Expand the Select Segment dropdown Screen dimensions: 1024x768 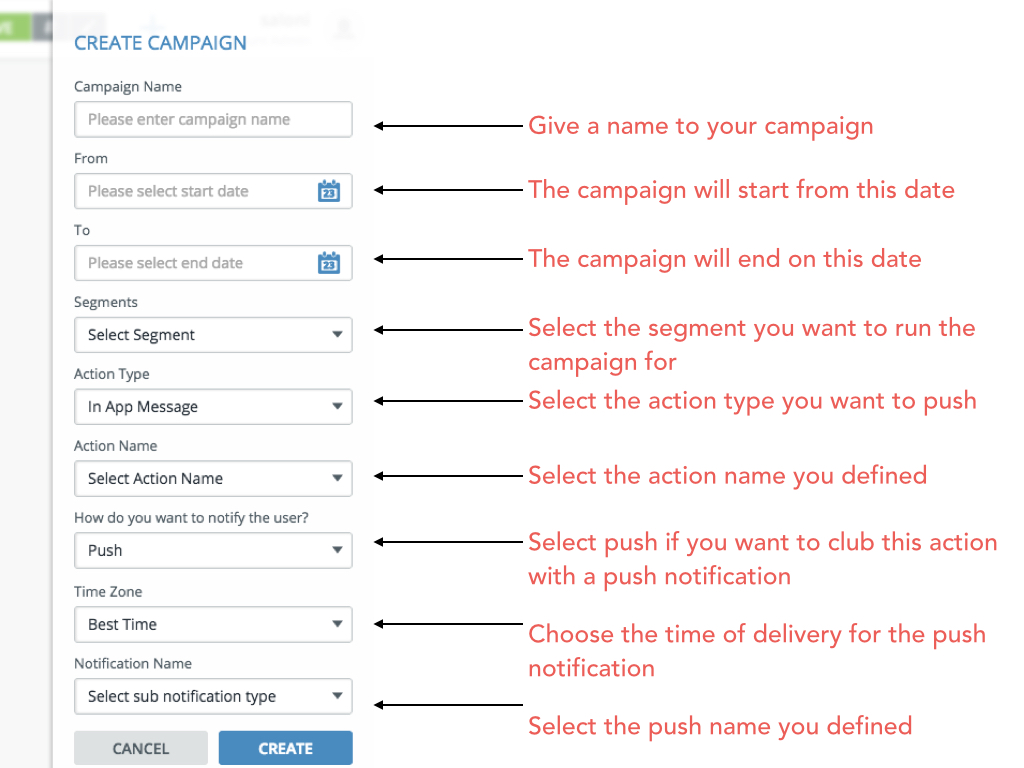213,334
